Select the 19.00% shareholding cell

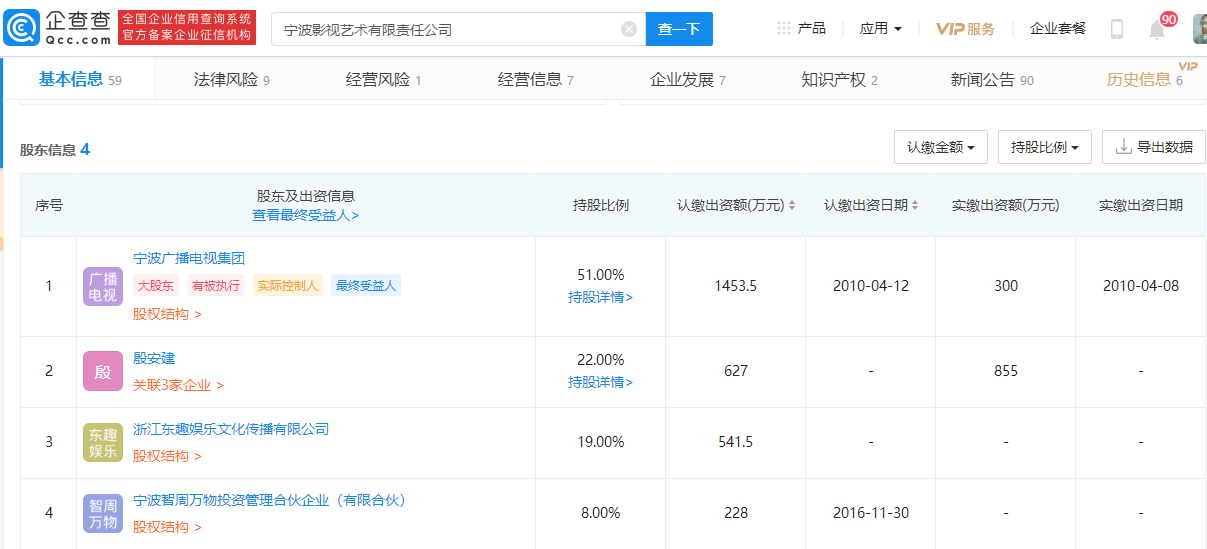point(600,442)
